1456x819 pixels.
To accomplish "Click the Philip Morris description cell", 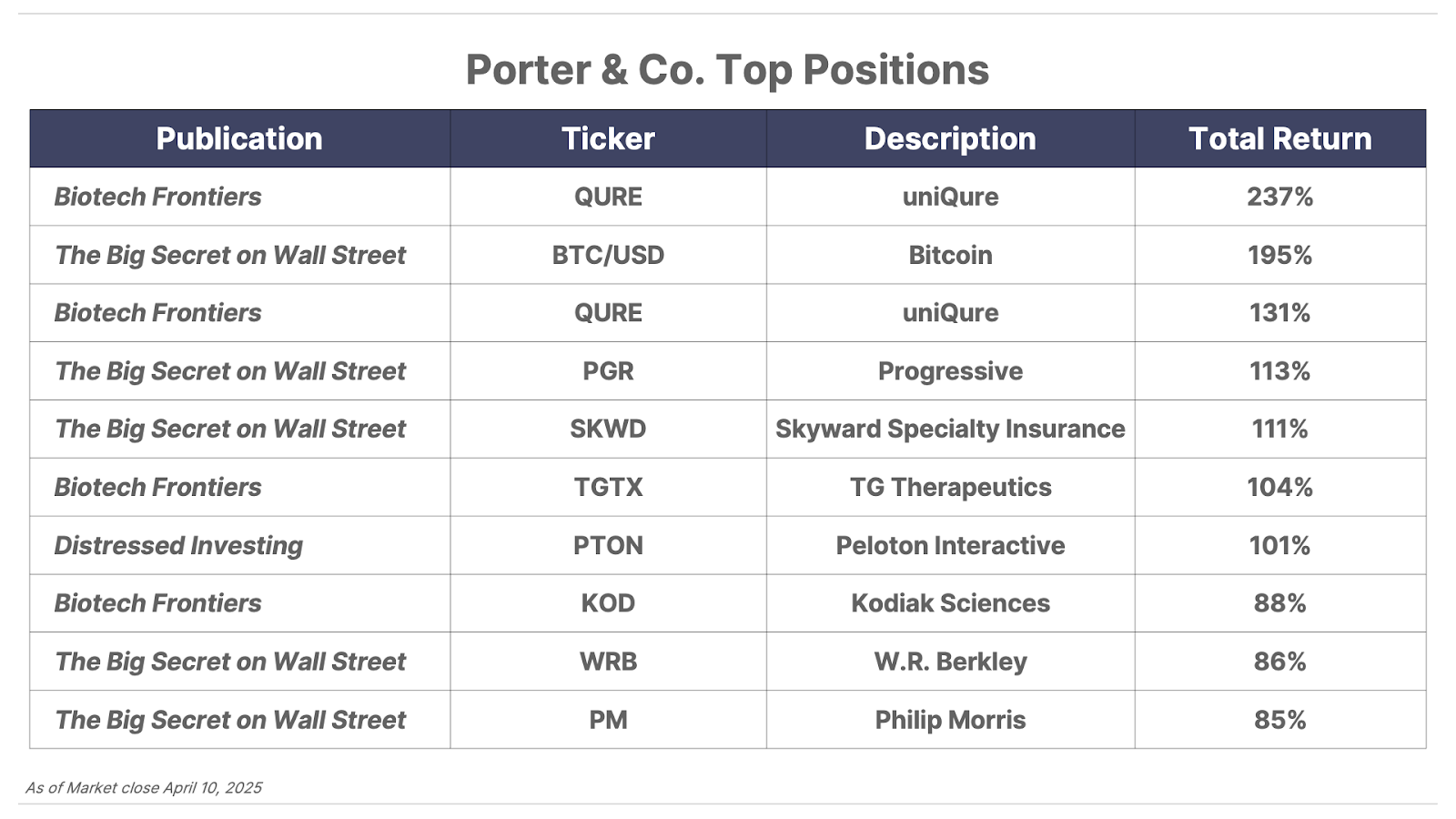I will click(x=950, y=720).
